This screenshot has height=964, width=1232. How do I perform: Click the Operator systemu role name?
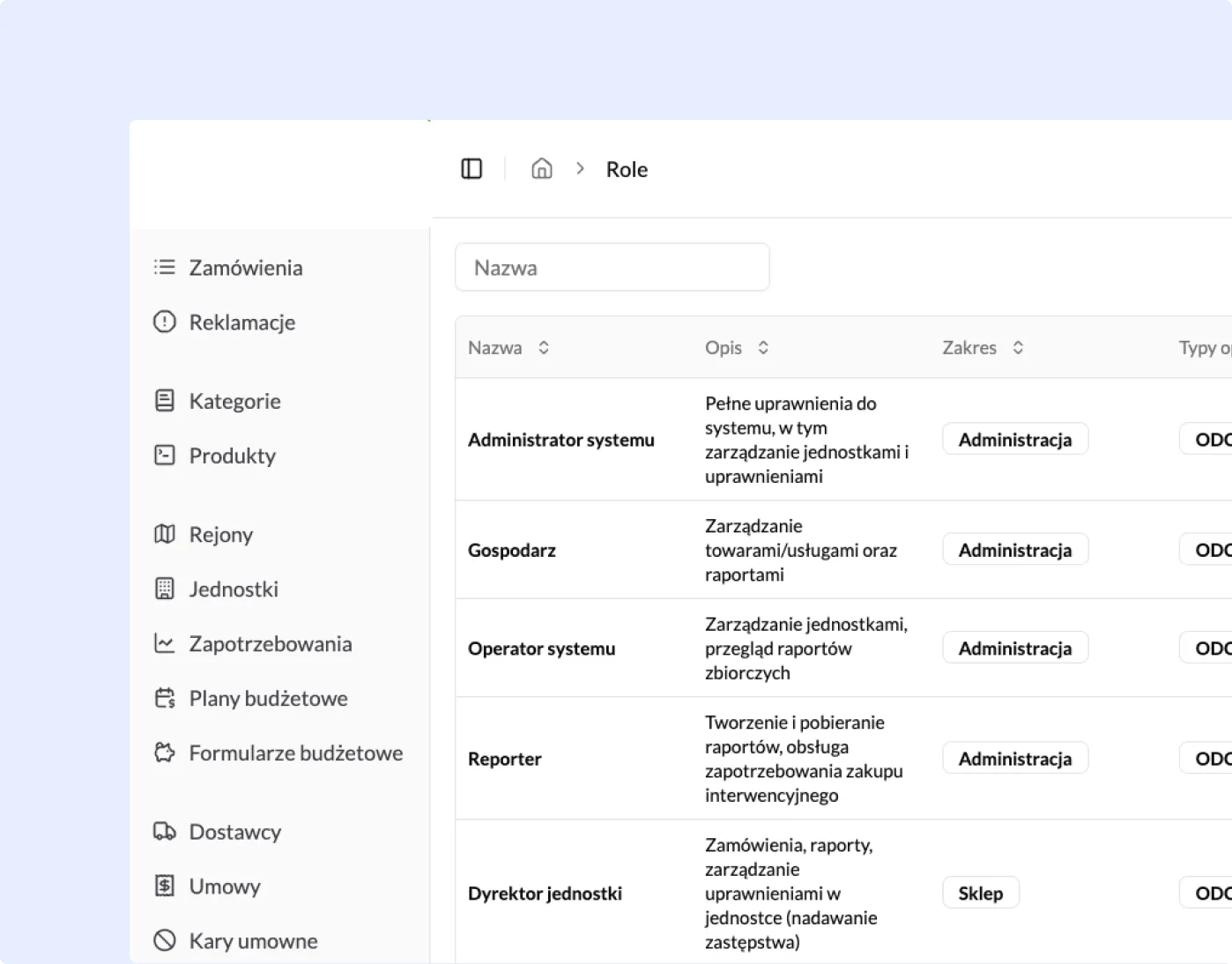point(542,648)
